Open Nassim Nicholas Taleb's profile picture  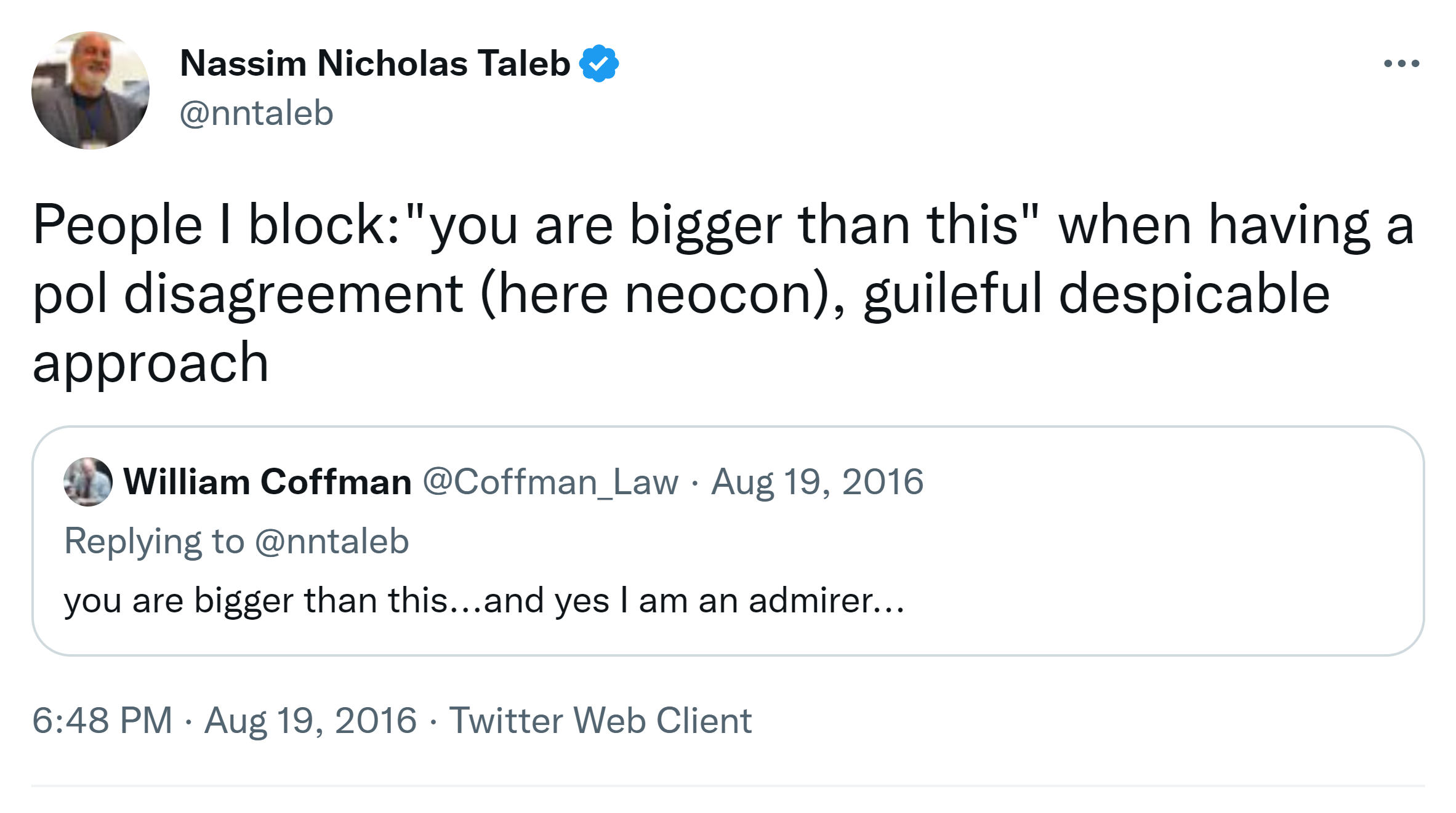click(x=90, y=90)
